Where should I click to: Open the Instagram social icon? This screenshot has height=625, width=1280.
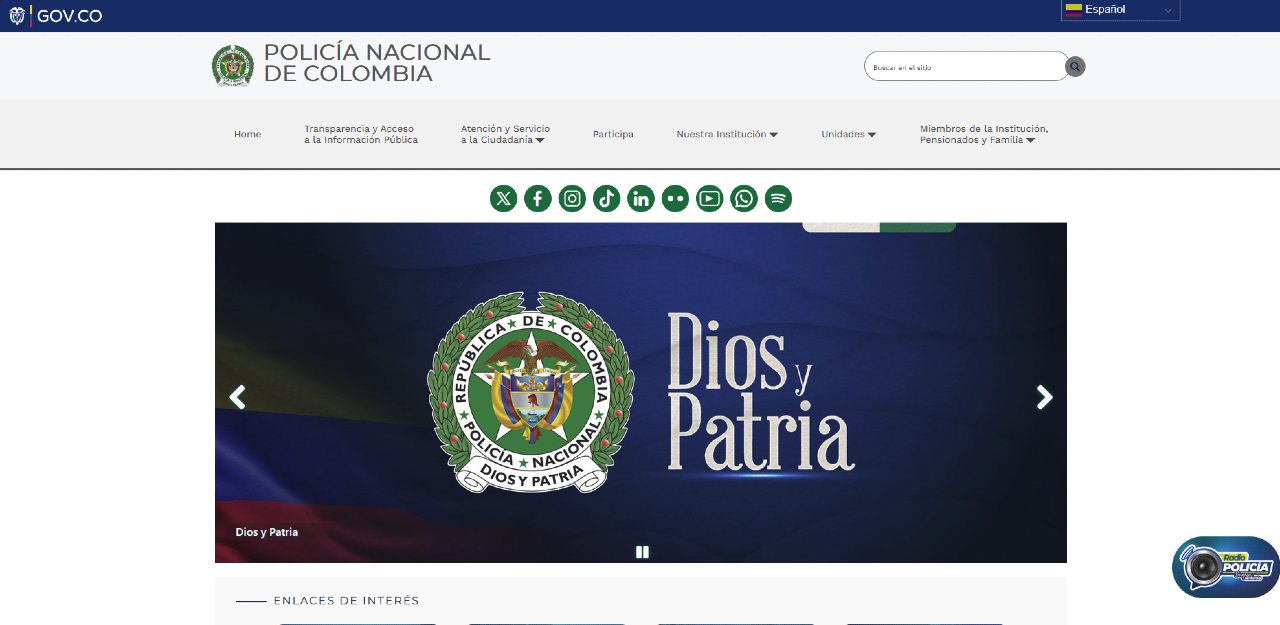pyautogui.click(x=572, y=198)
